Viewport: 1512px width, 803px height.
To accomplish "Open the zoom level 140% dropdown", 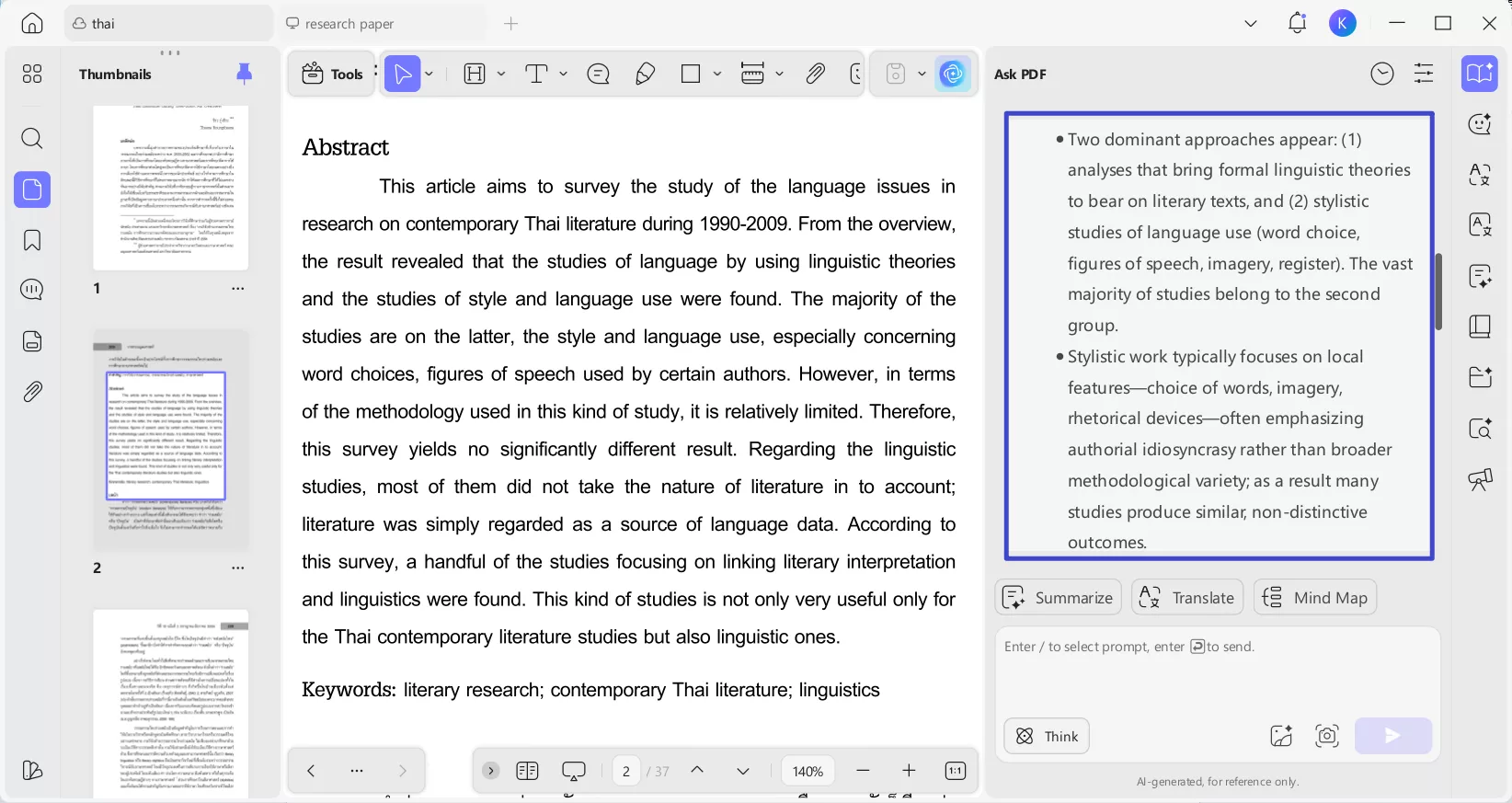I will click(808, 771).
